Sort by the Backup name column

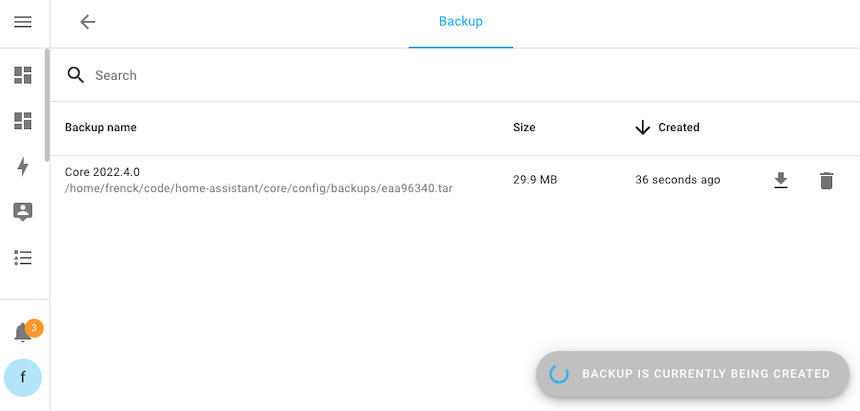(x=101, y=128)
